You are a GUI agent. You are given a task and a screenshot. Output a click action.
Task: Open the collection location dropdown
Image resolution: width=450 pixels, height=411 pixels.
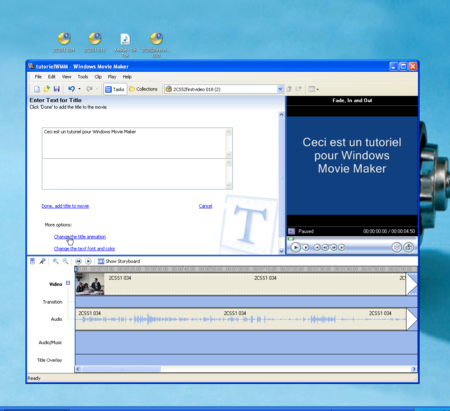tap(280, 89)
